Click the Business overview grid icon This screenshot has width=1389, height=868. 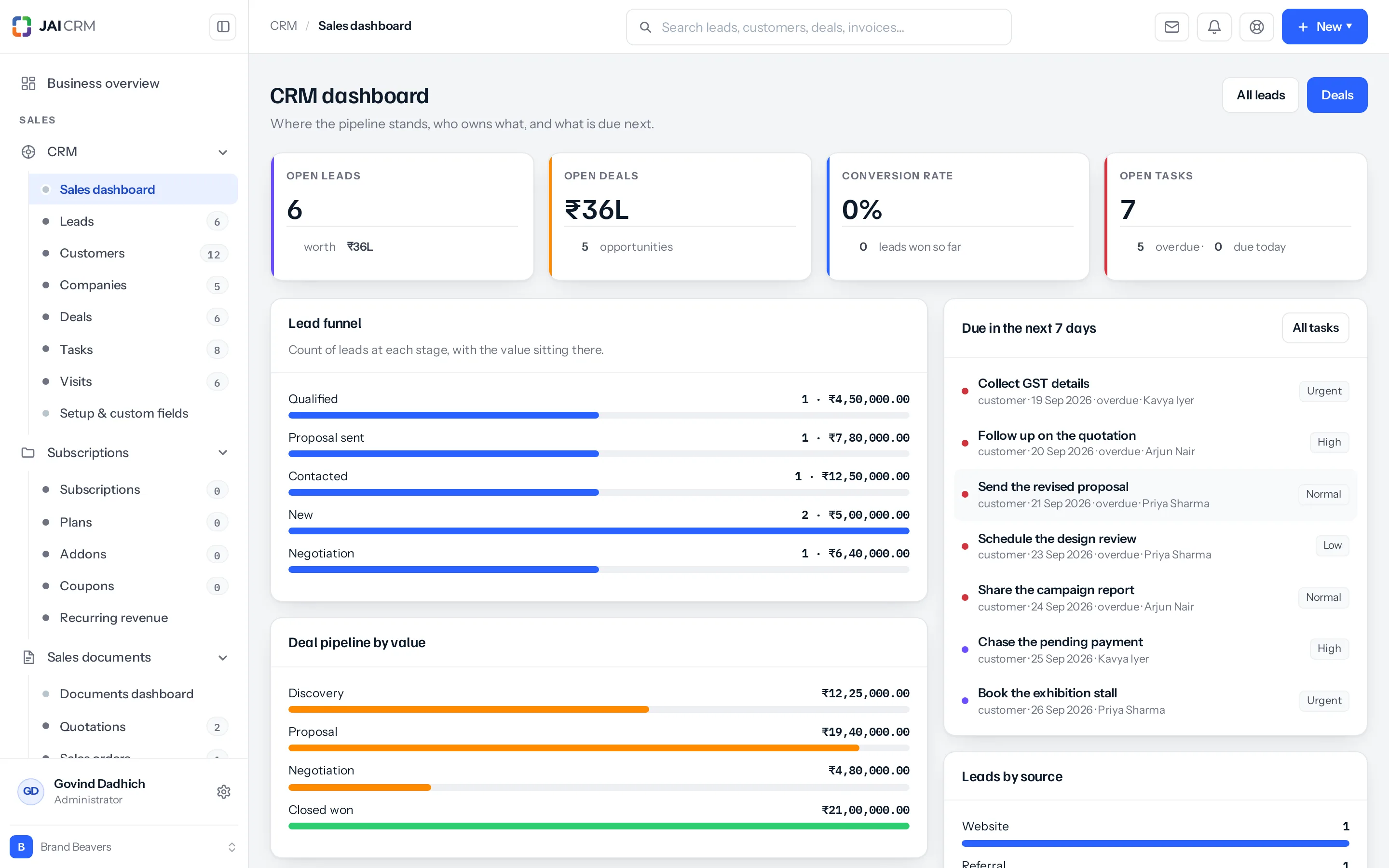pos(28,83)
